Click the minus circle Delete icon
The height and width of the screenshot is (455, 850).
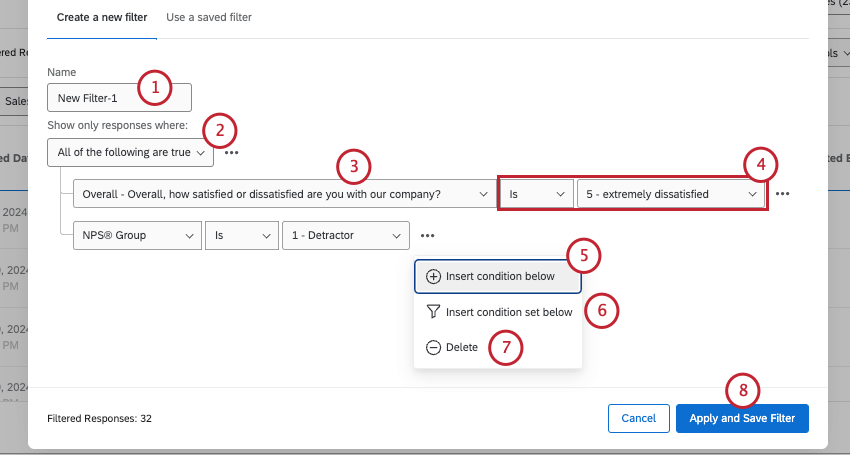click(433, 347)
